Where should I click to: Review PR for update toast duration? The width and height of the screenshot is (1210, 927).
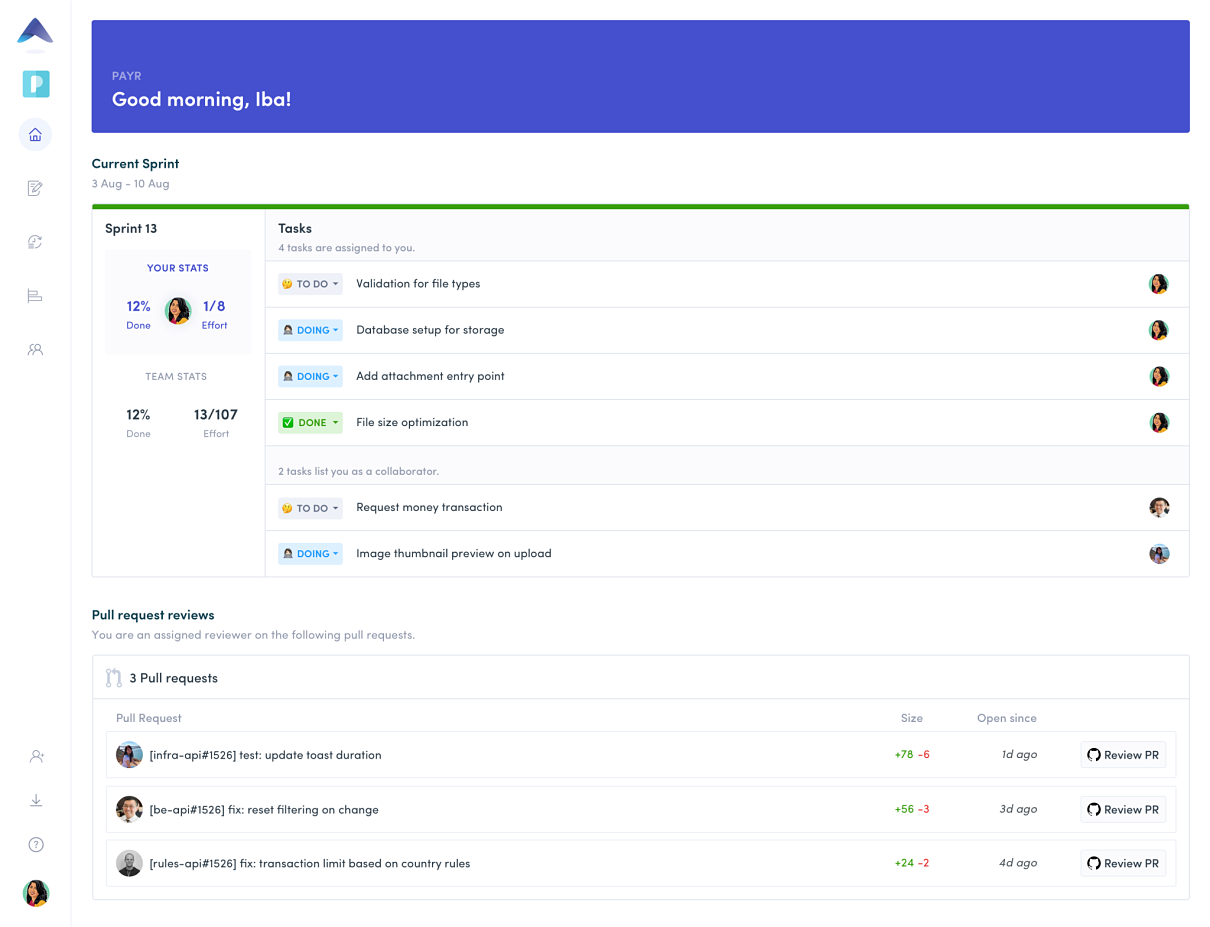(1123, 755)
